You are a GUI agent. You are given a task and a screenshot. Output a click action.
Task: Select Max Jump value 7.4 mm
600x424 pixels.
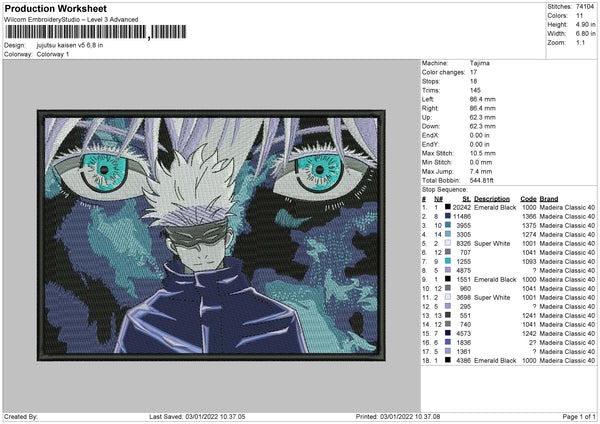coord(481,171)
